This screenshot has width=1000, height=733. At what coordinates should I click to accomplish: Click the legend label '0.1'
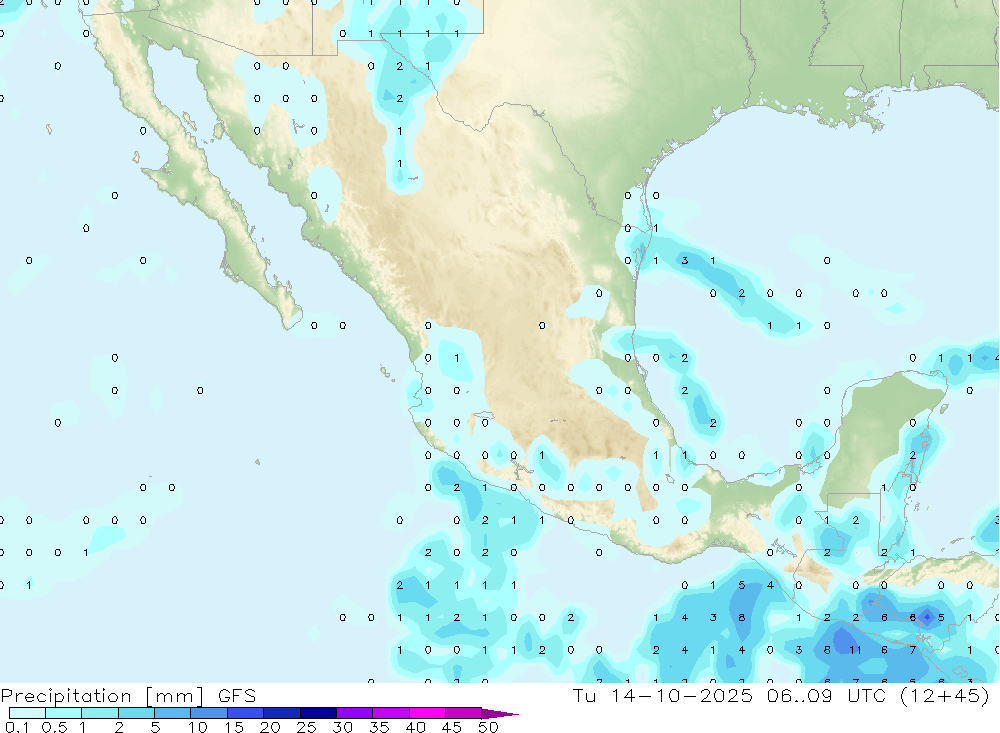pyautogui.click(x=17, y=727)
